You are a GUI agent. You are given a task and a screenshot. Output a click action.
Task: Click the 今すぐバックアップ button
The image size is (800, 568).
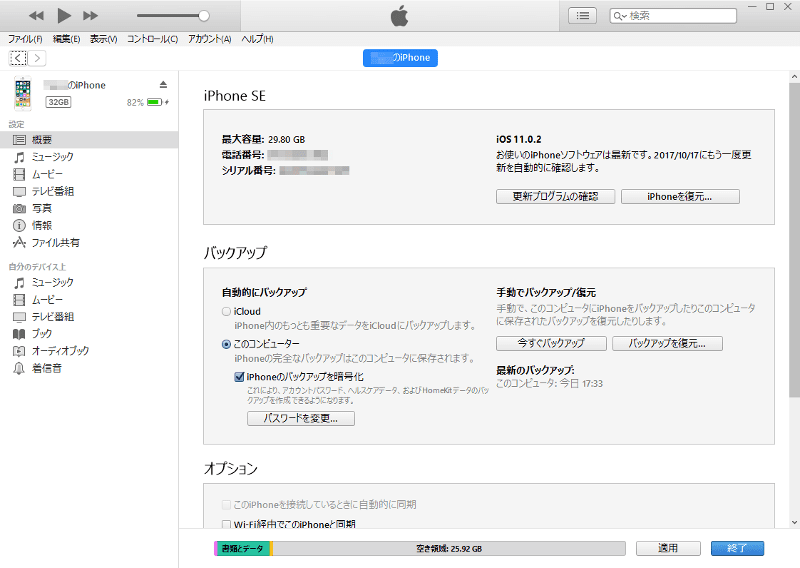click(x=552, y=343)
